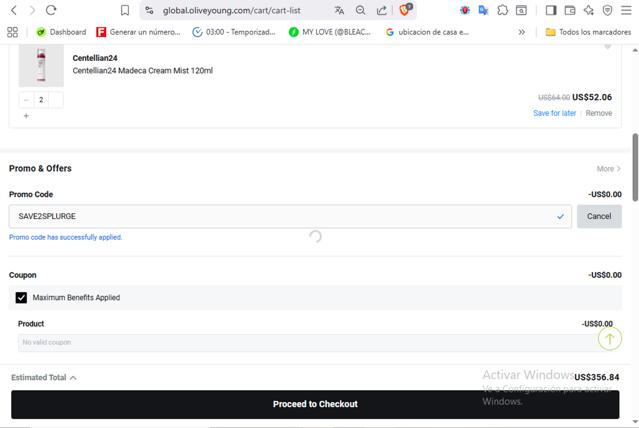Click the red ladybug extension icon

465,10
